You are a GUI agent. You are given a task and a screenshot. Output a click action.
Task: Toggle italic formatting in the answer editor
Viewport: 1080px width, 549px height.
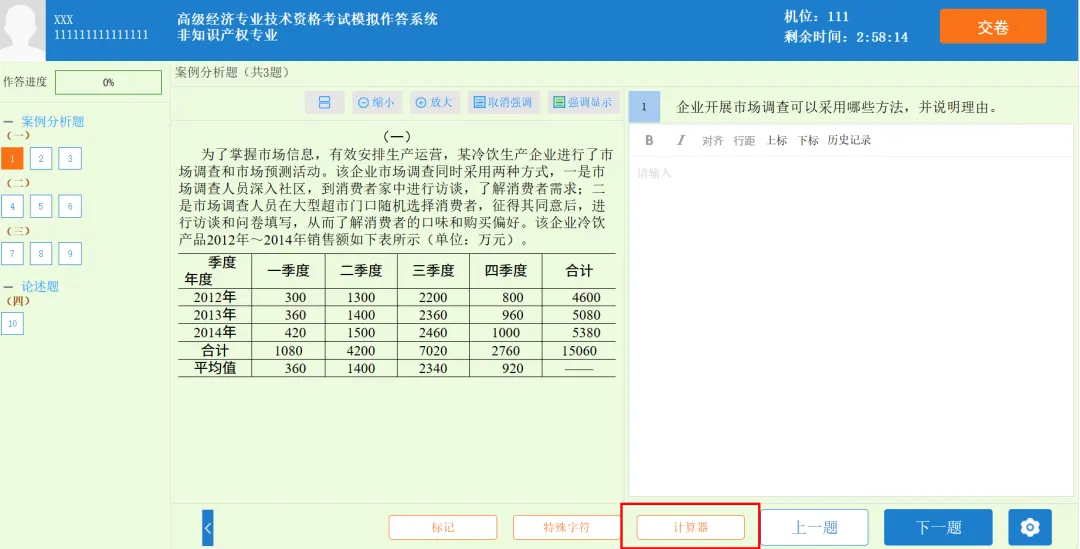(681, 141)
